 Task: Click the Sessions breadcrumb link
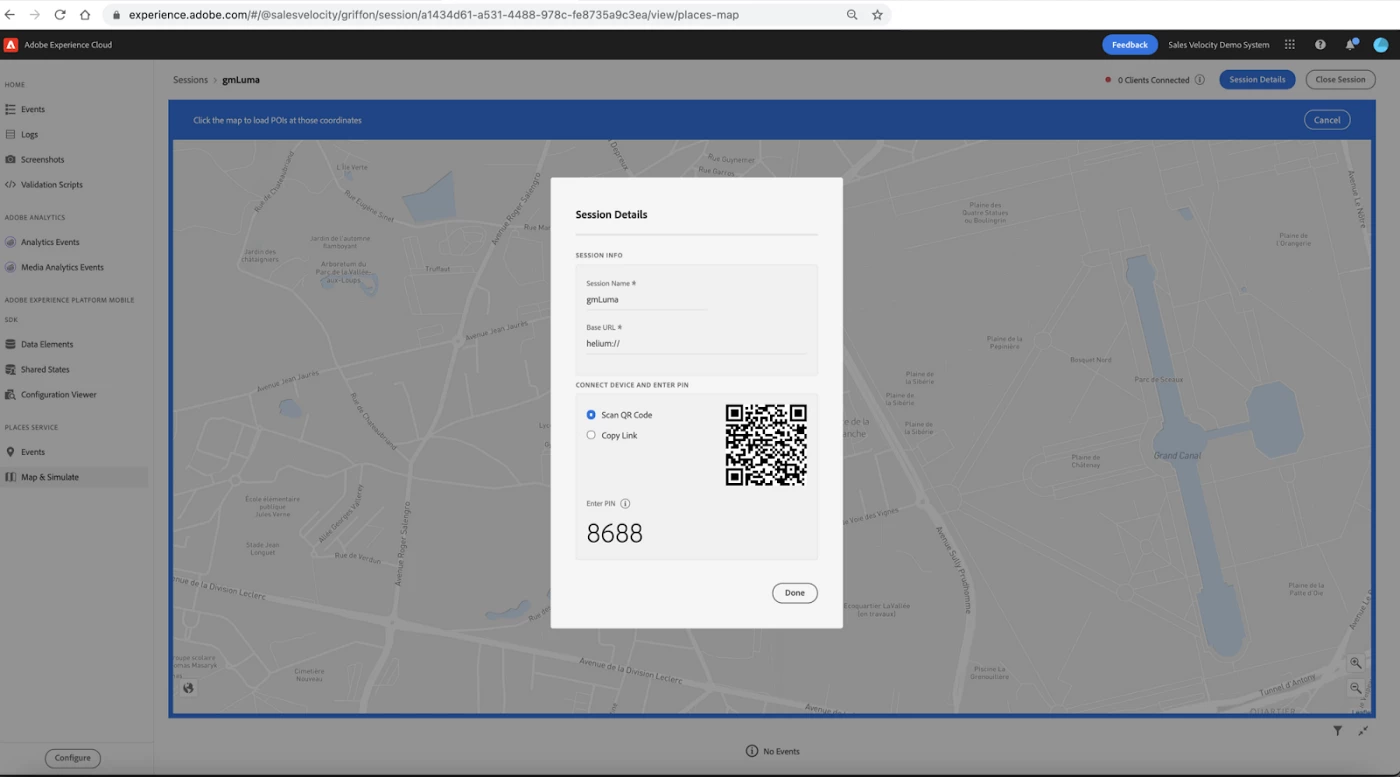pyautogui.click(x=190, y=80)
